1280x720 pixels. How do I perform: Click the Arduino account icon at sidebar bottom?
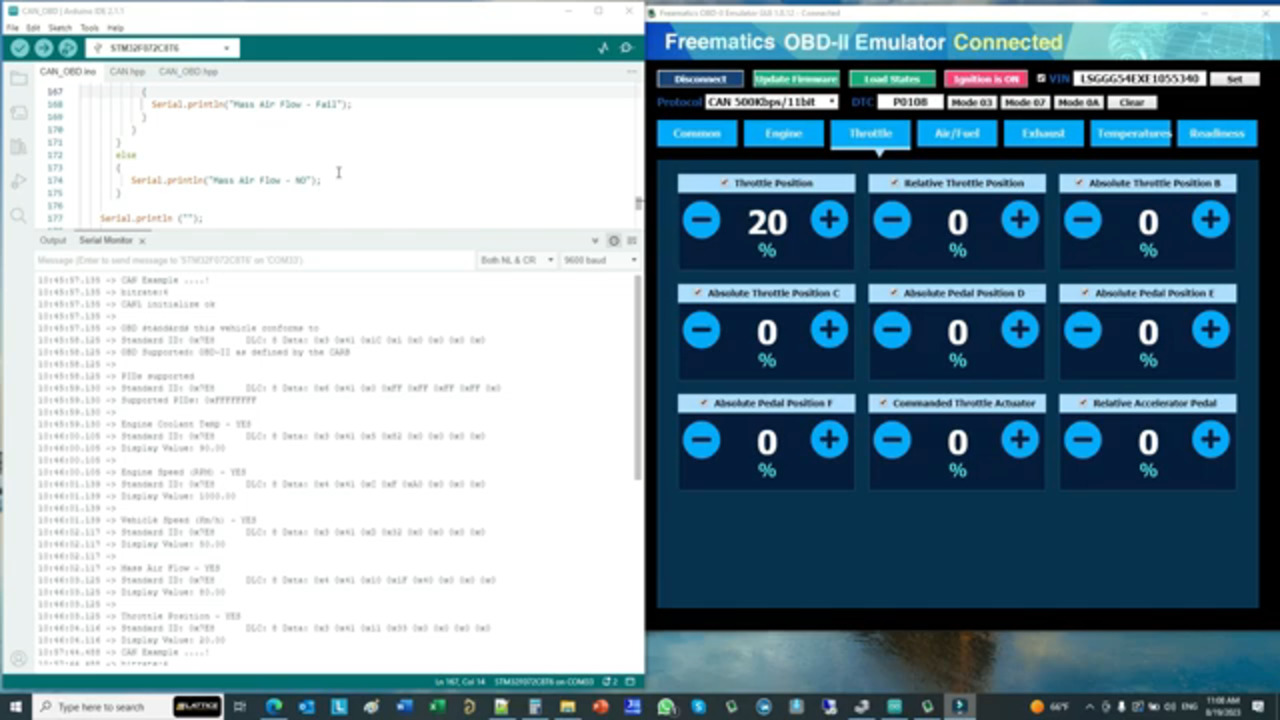tap(18, 659)
